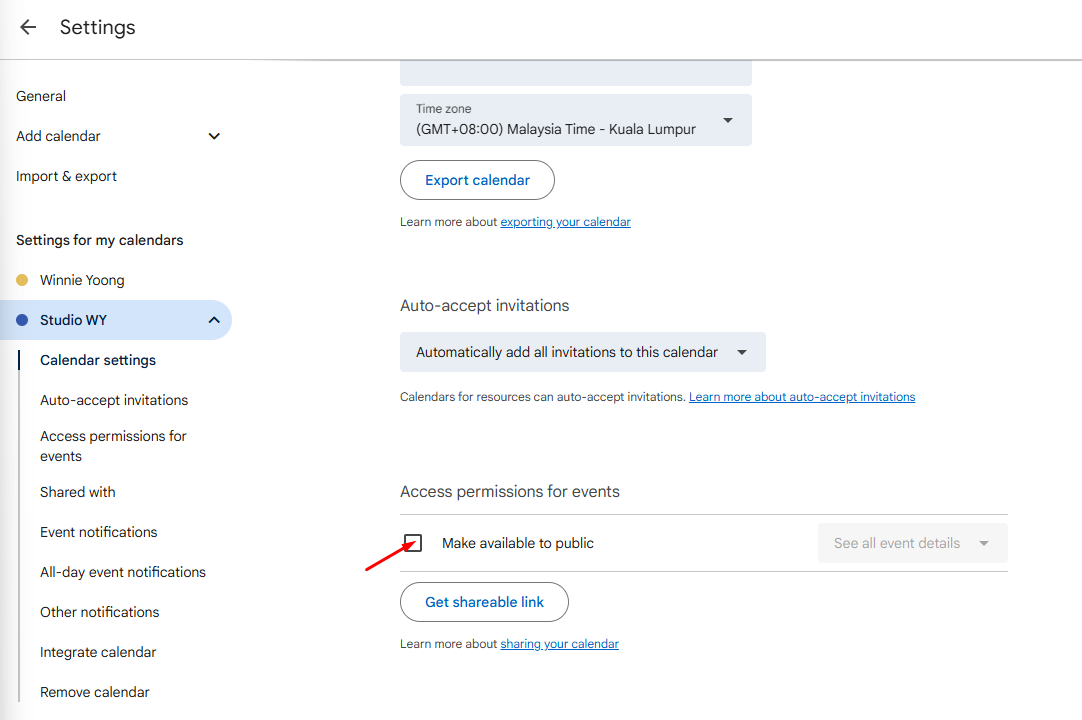Viewport: 1082px width, 720px height.
Task: Click the Settings page title
Action: [97, 28]
